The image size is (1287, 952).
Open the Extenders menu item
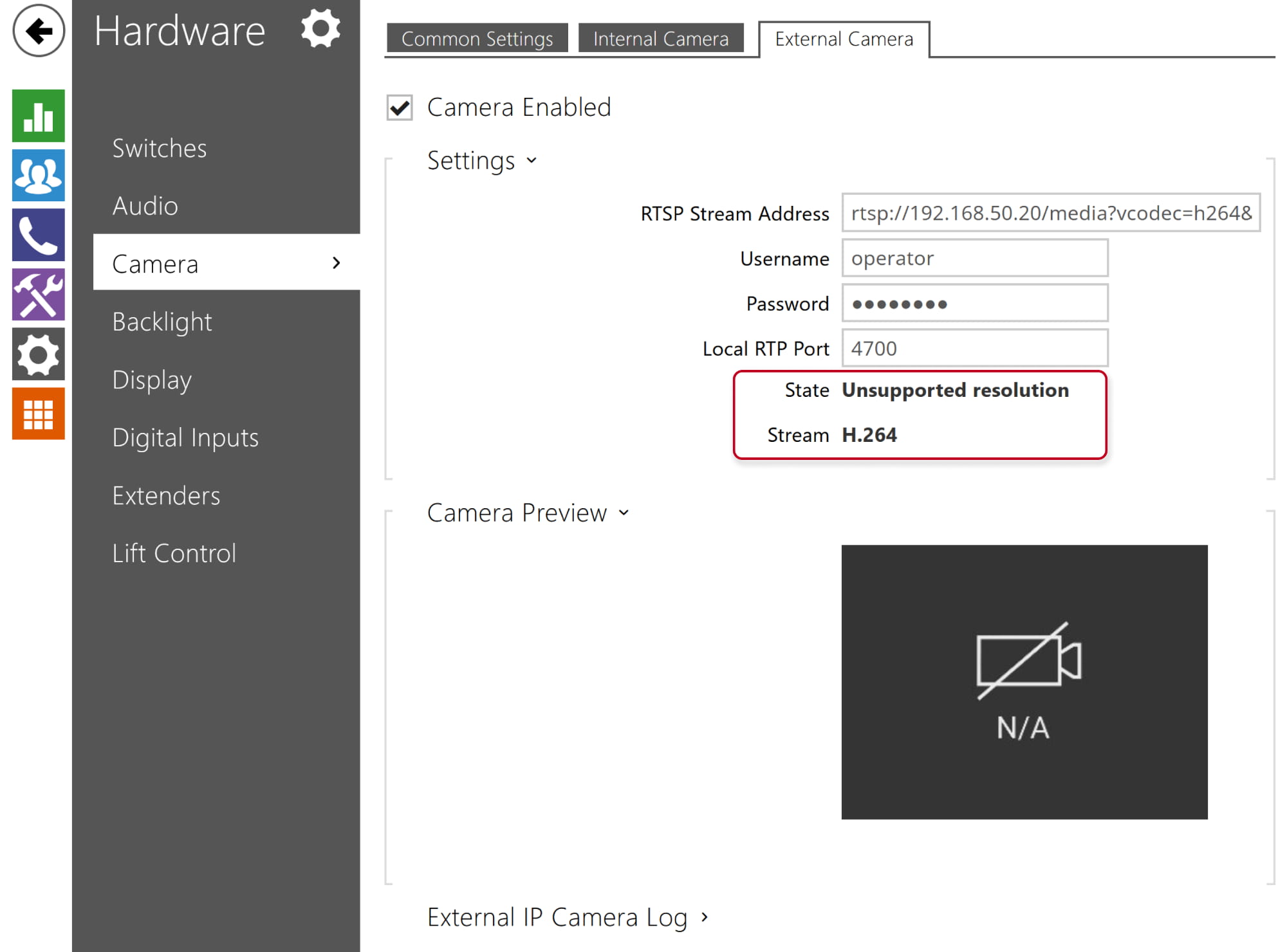click(x=166, y=495)
